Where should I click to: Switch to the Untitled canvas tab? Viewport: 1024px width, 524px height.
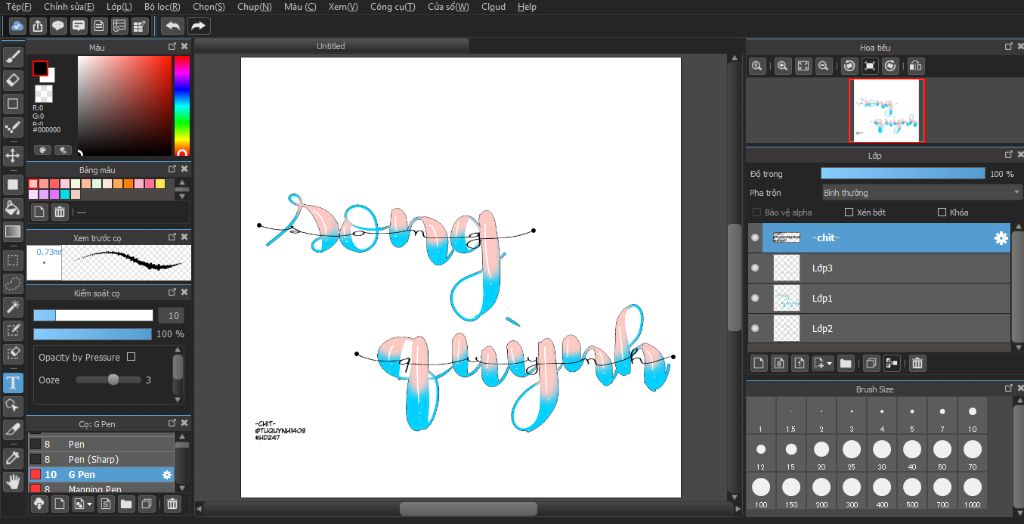click(331, 46)
